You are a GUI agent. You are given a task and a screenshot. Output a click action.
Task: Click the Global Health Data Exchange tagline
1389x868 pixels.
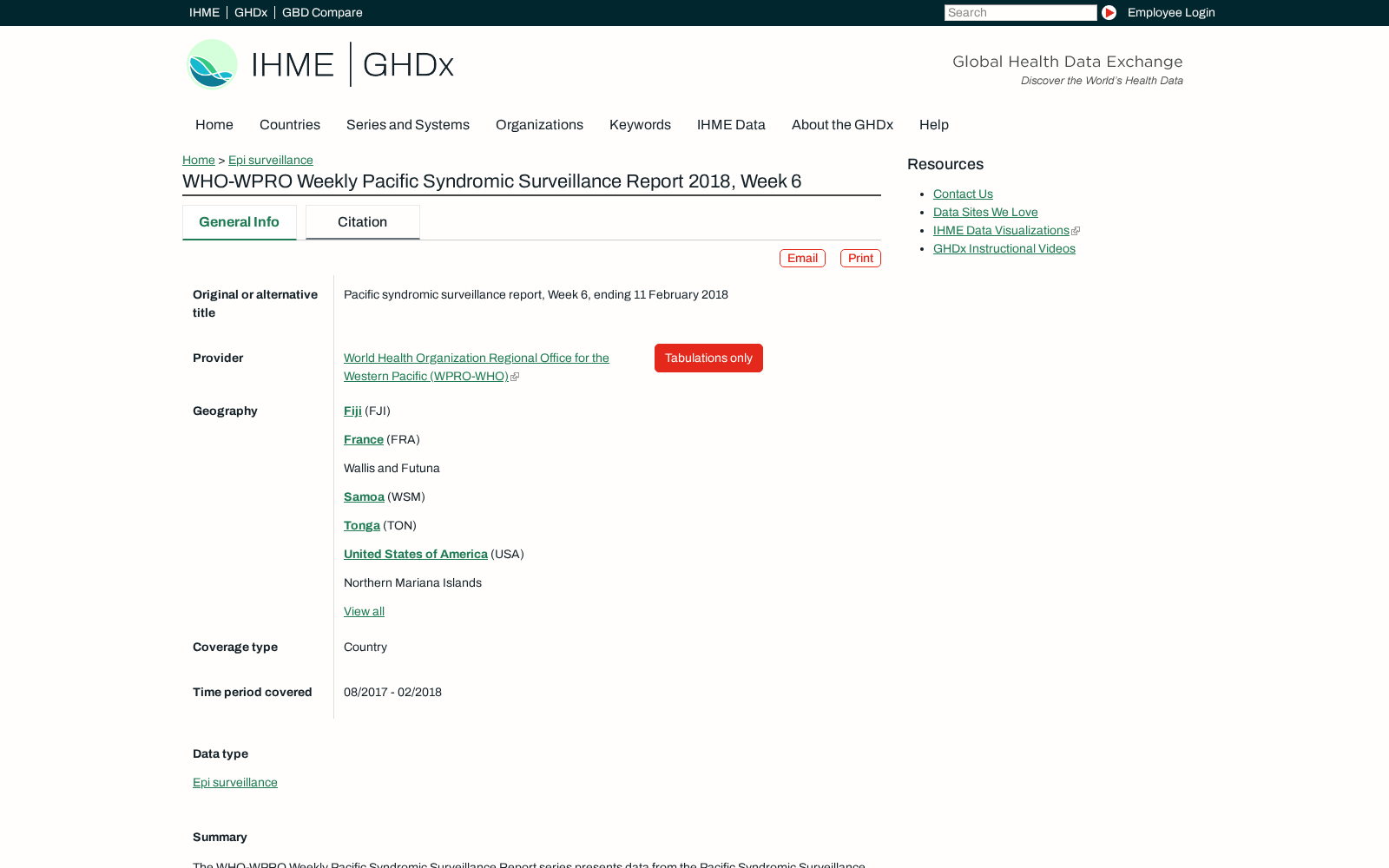click(1068, 62)
